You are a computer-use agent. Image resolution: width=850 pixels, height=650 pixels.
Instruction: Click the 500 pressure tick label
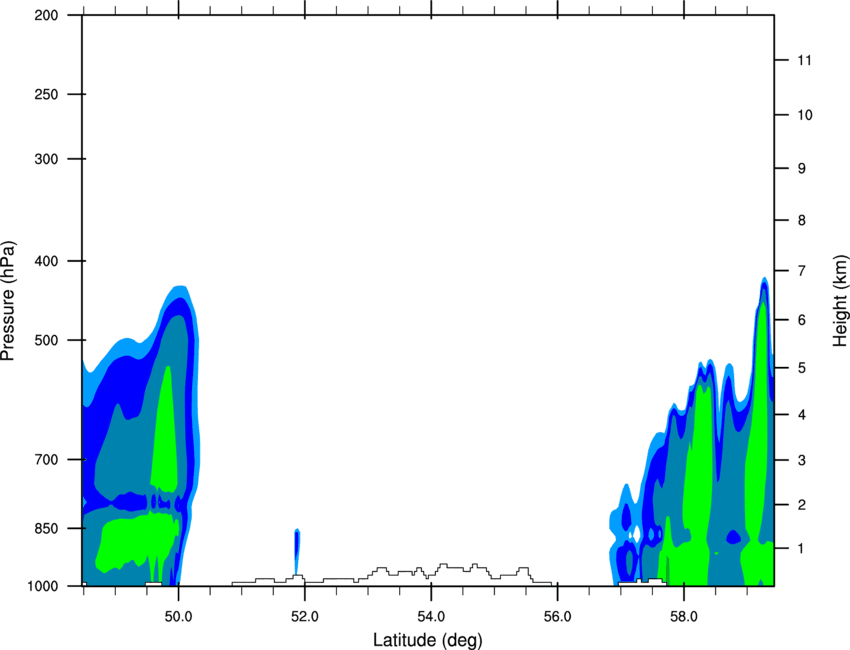pos(46,340)
